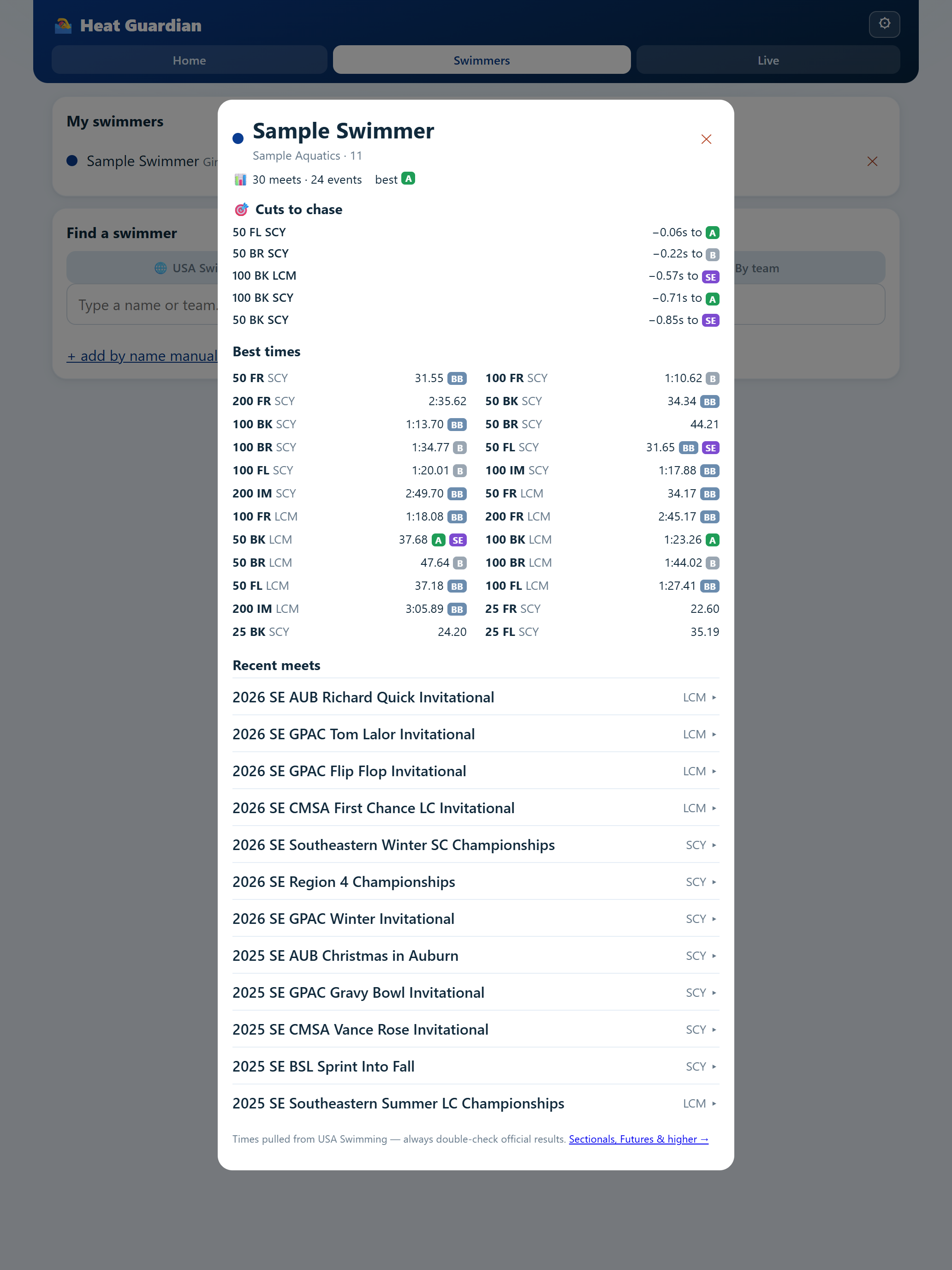
Task: Click the SE badge on 50 BK SCY cut
Action: point(710,320)
